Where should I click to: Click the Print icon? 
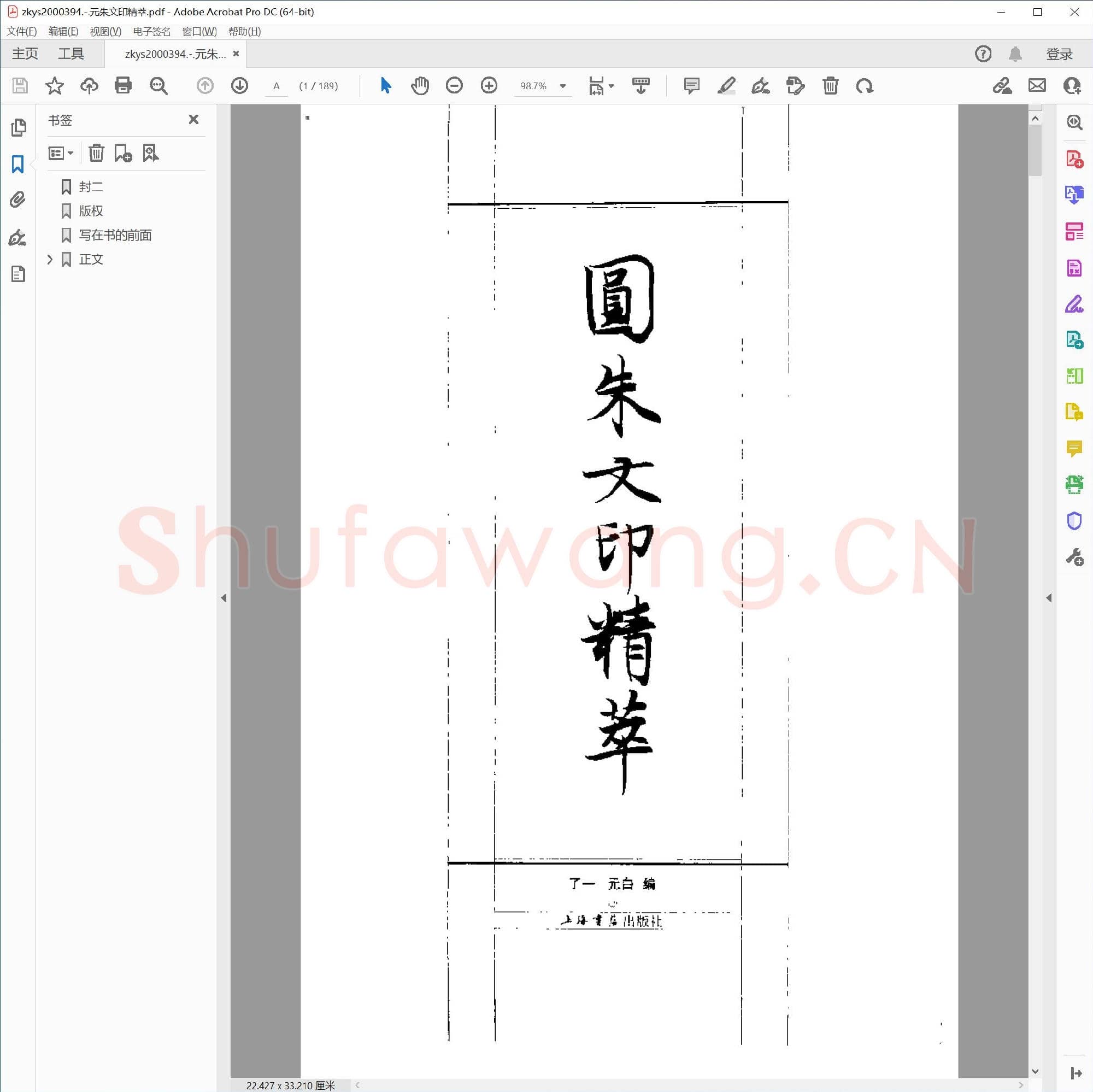point(123,85)
